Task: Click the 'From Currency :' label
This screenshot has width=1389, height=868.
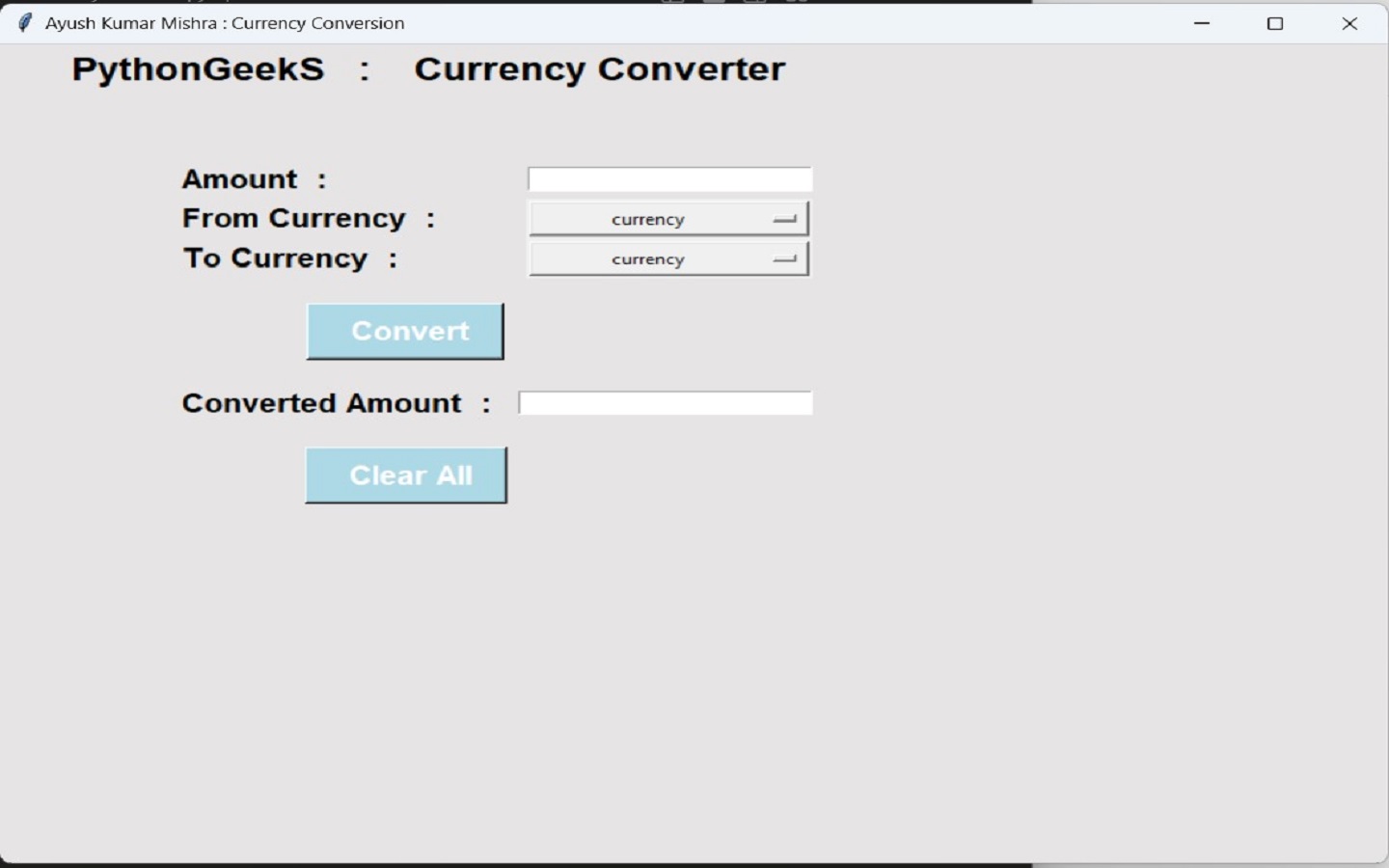Action: click(309, 219)
